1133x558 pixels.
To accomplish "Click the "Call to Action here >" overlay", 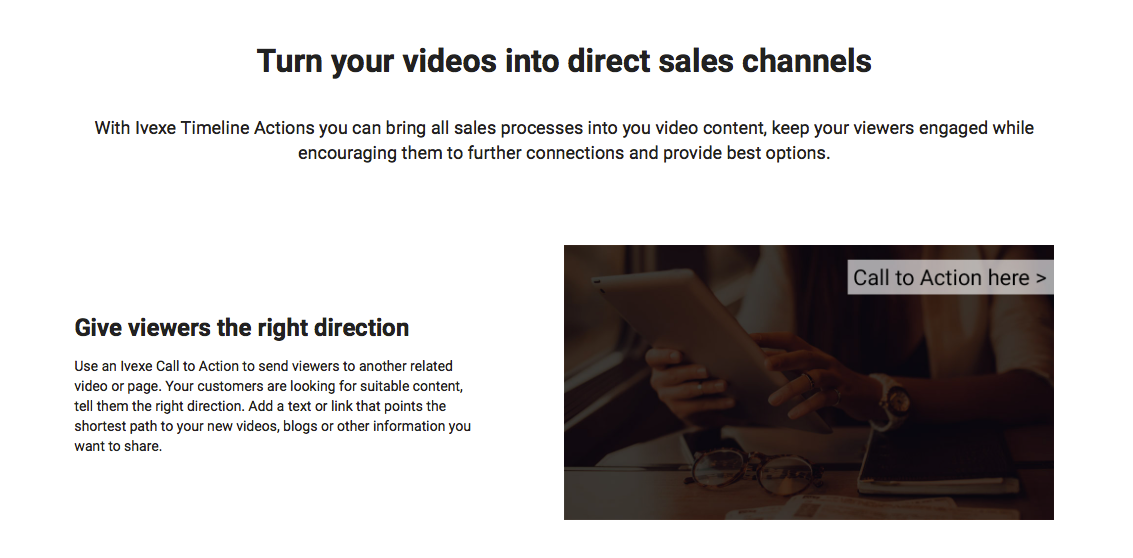I will [950, 278].
